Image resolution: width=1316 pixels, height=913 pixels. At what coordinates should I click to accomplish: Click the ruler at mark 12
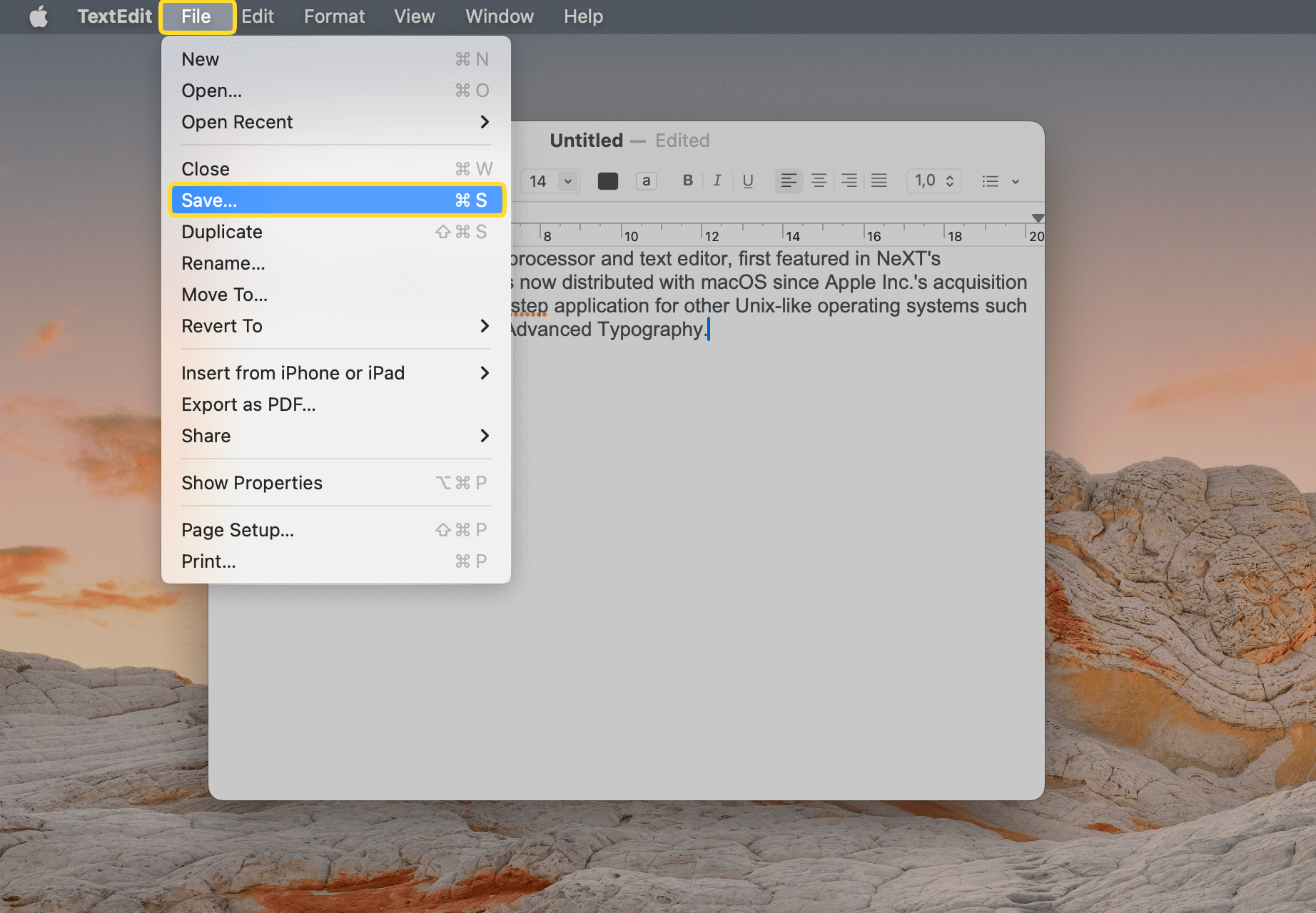pos(712,236)
